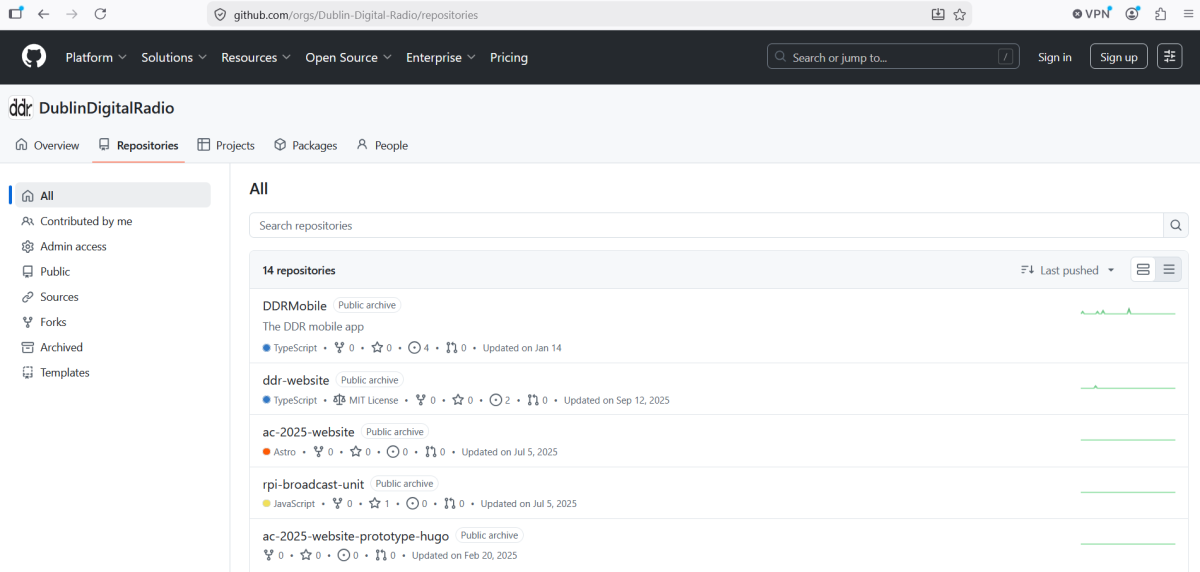Screen dimensions: 1200x572
Task: Switch to the compact list view icon
Action: click(x=1169, y=270)
